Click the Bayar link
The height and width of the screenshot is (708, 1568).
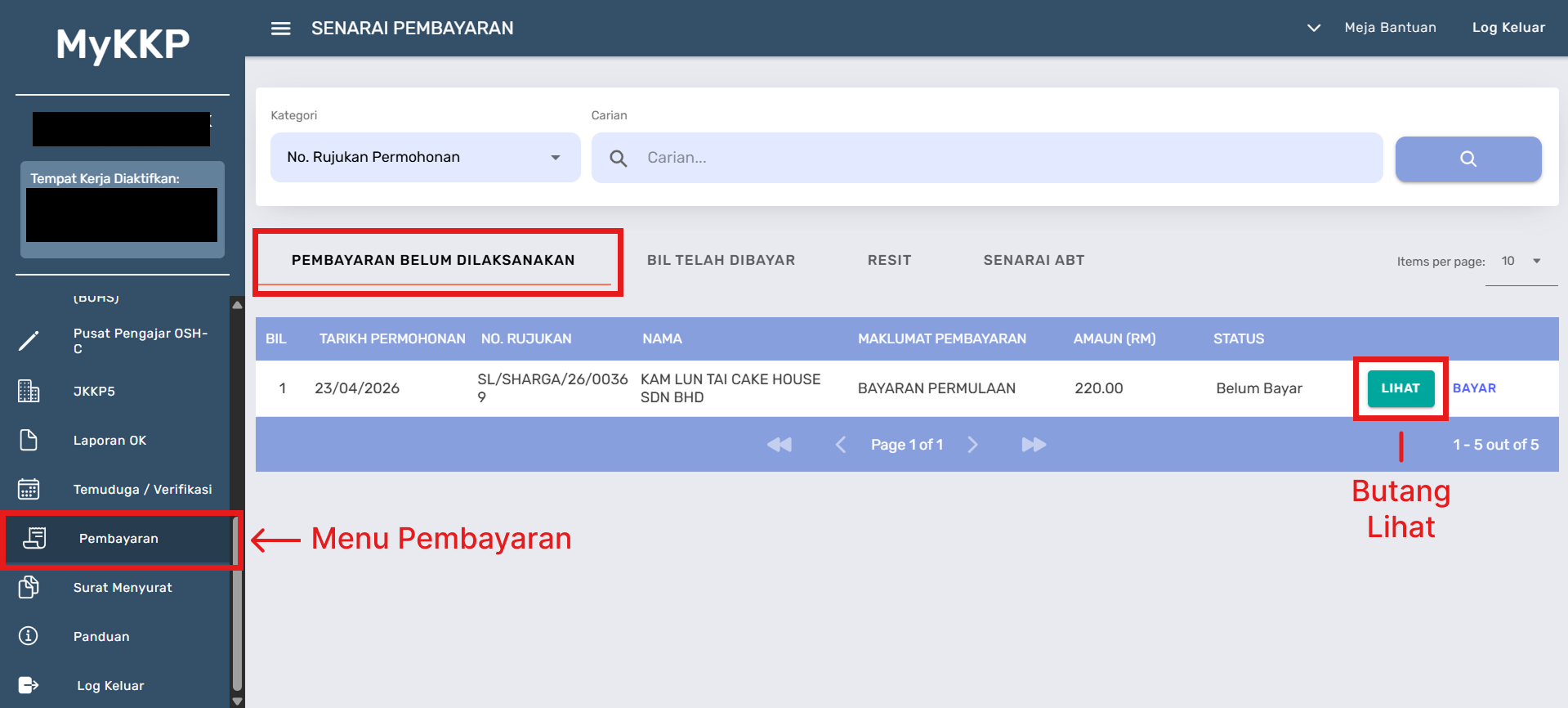click(1474, 388)
